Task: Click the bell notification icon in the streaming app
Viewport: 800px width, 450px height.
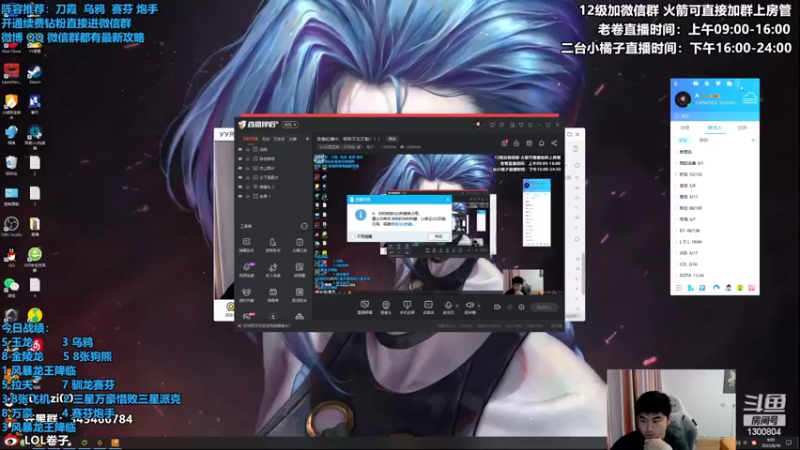Action: pyautogui.click(x=541, y=143)
